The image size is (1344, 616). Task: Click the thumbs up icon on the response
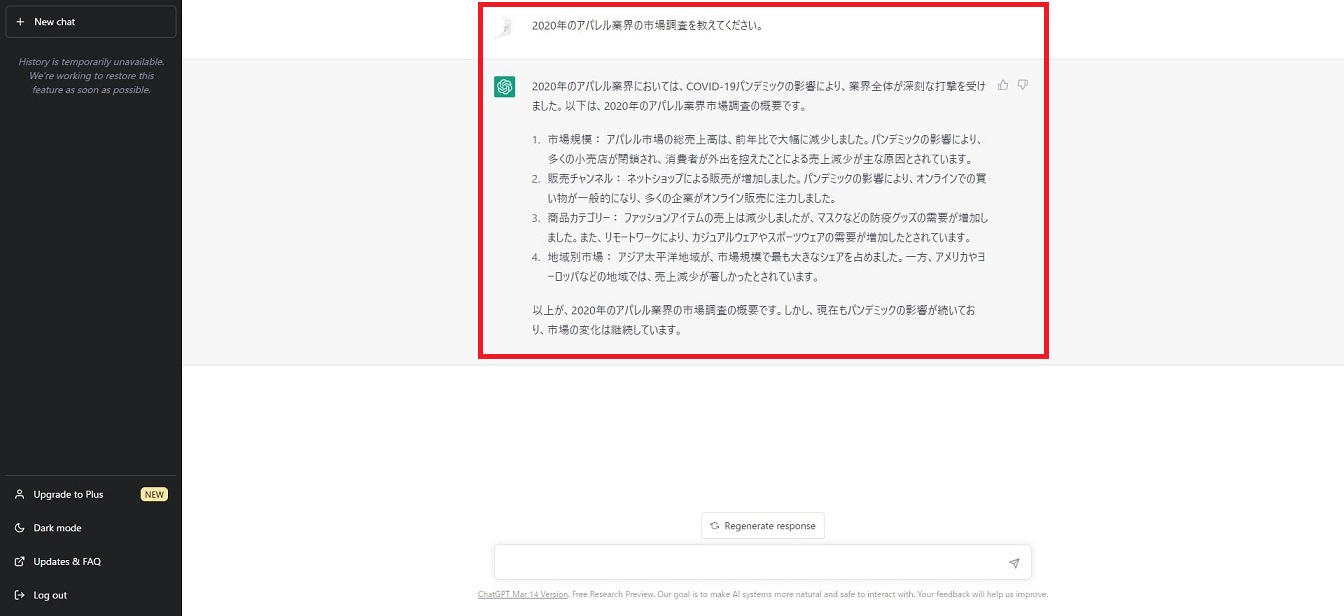coord(1003,86)
